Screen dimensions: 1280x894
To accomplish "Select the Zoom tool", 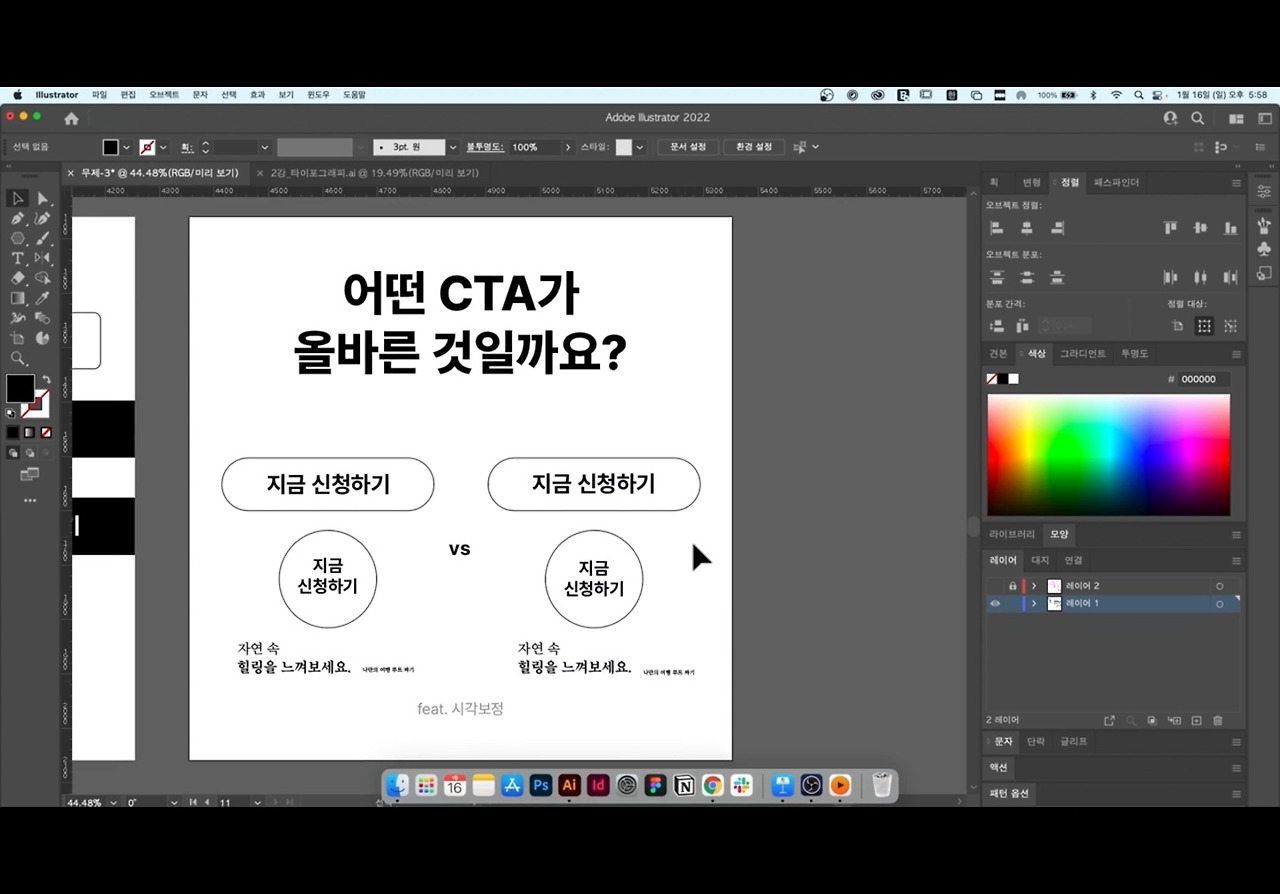I will click(17, 357).
